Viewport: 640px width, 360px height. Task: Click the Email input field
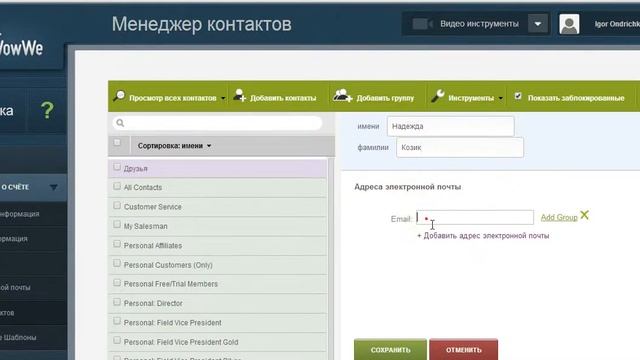(x=475, y=218)
